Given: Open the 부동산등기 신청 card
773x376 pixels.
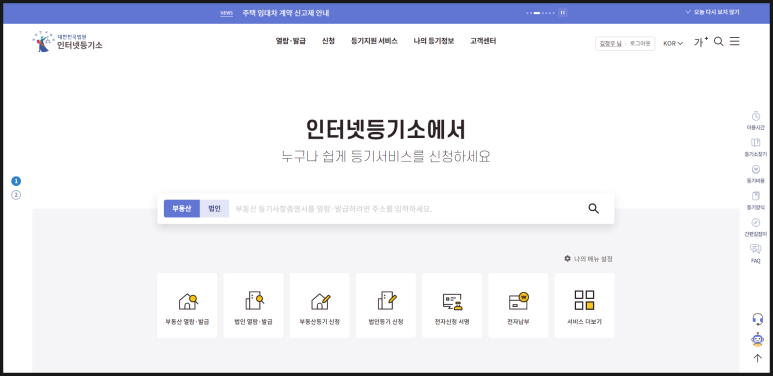Looking at the screenshot, I should pyautogui.click(x=319, y=306).
